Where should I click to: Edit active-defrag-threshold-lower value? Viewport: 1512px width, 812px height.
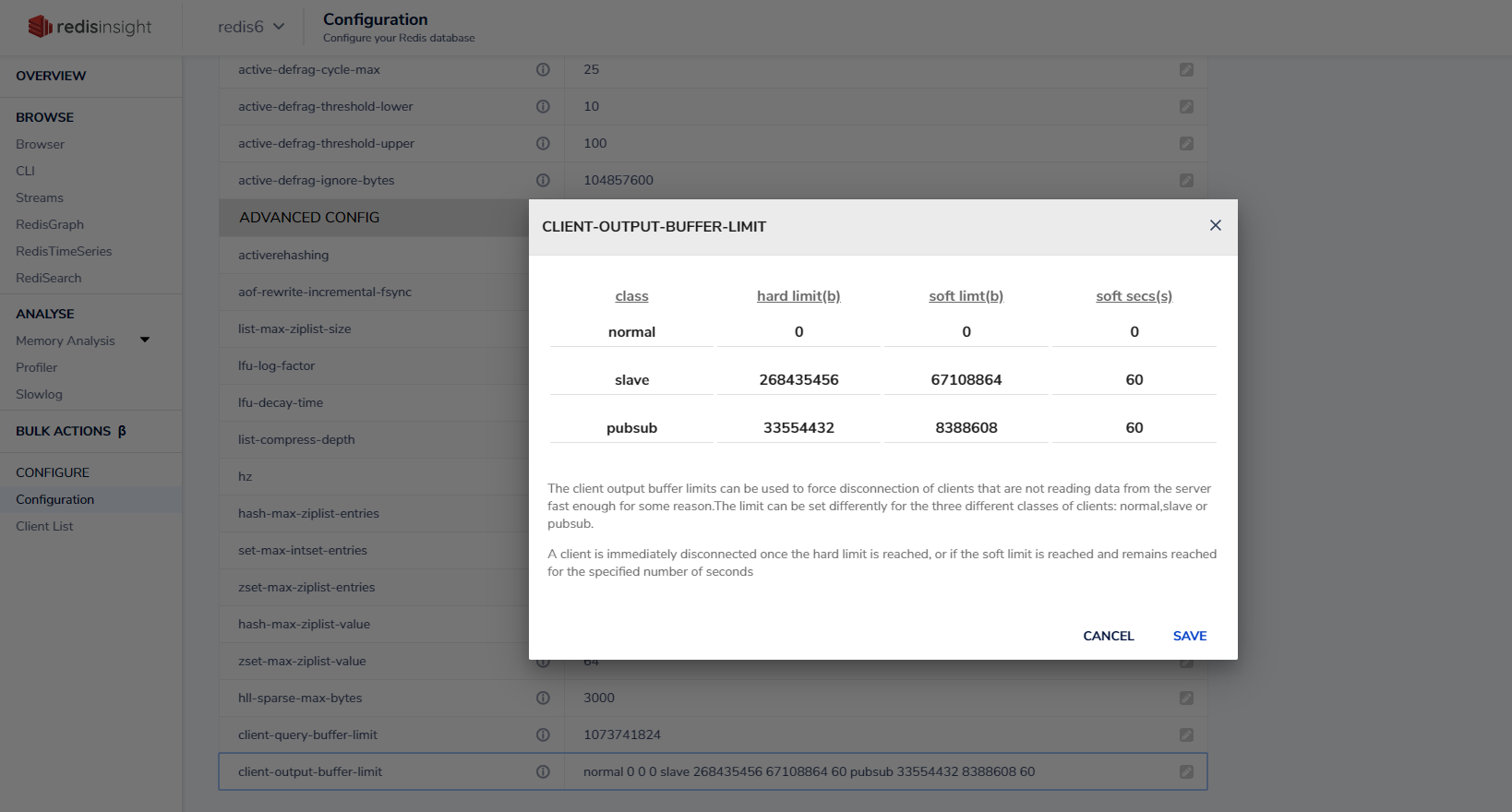[1186, 106]
